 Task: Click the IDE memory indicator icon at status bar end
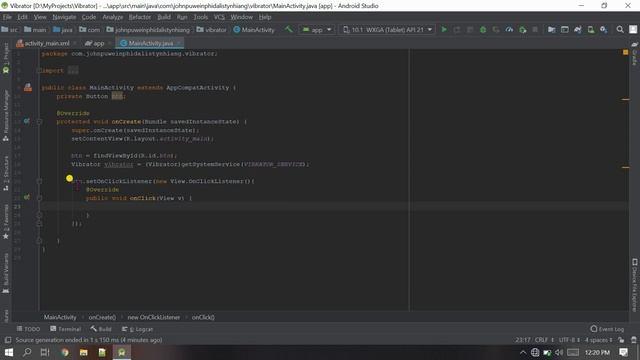pyautogui.click(x=633, y=340)
